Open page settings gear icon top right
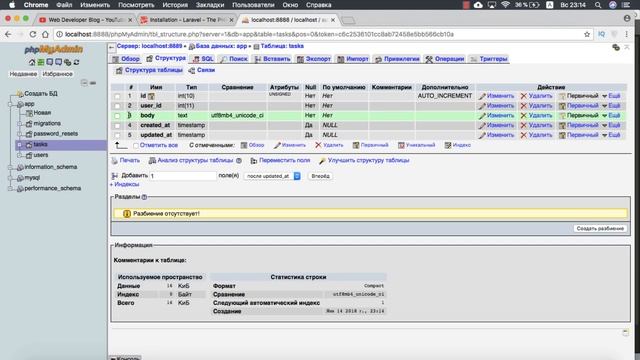The image size is (640, 360). pyautogui.click(x=616, y=48)
